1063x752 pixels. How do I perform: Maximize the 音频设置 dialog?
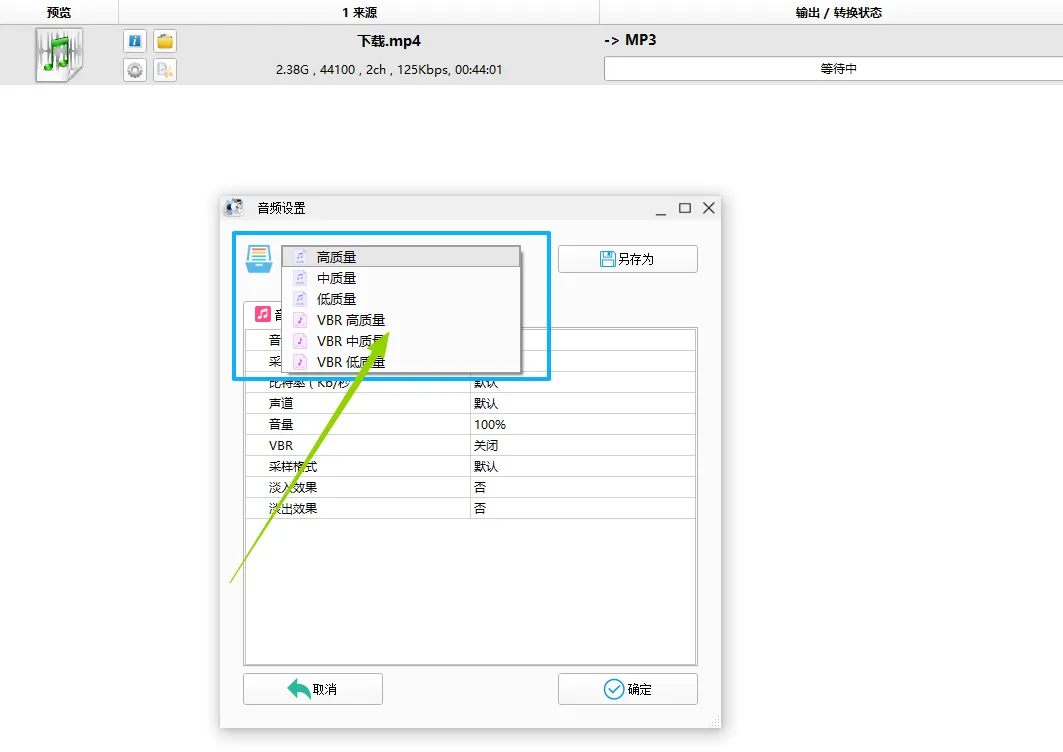pos(685,208)
